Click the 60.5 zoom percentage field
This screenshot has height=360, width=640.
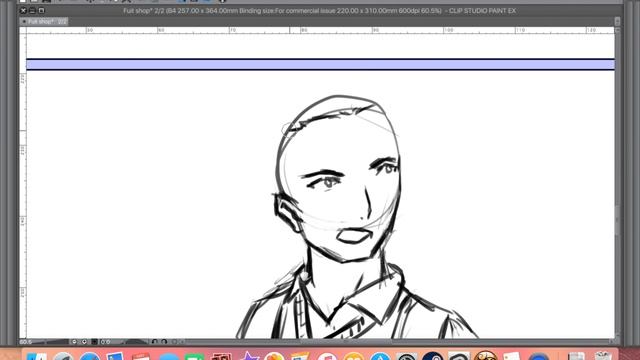[26, 342]
